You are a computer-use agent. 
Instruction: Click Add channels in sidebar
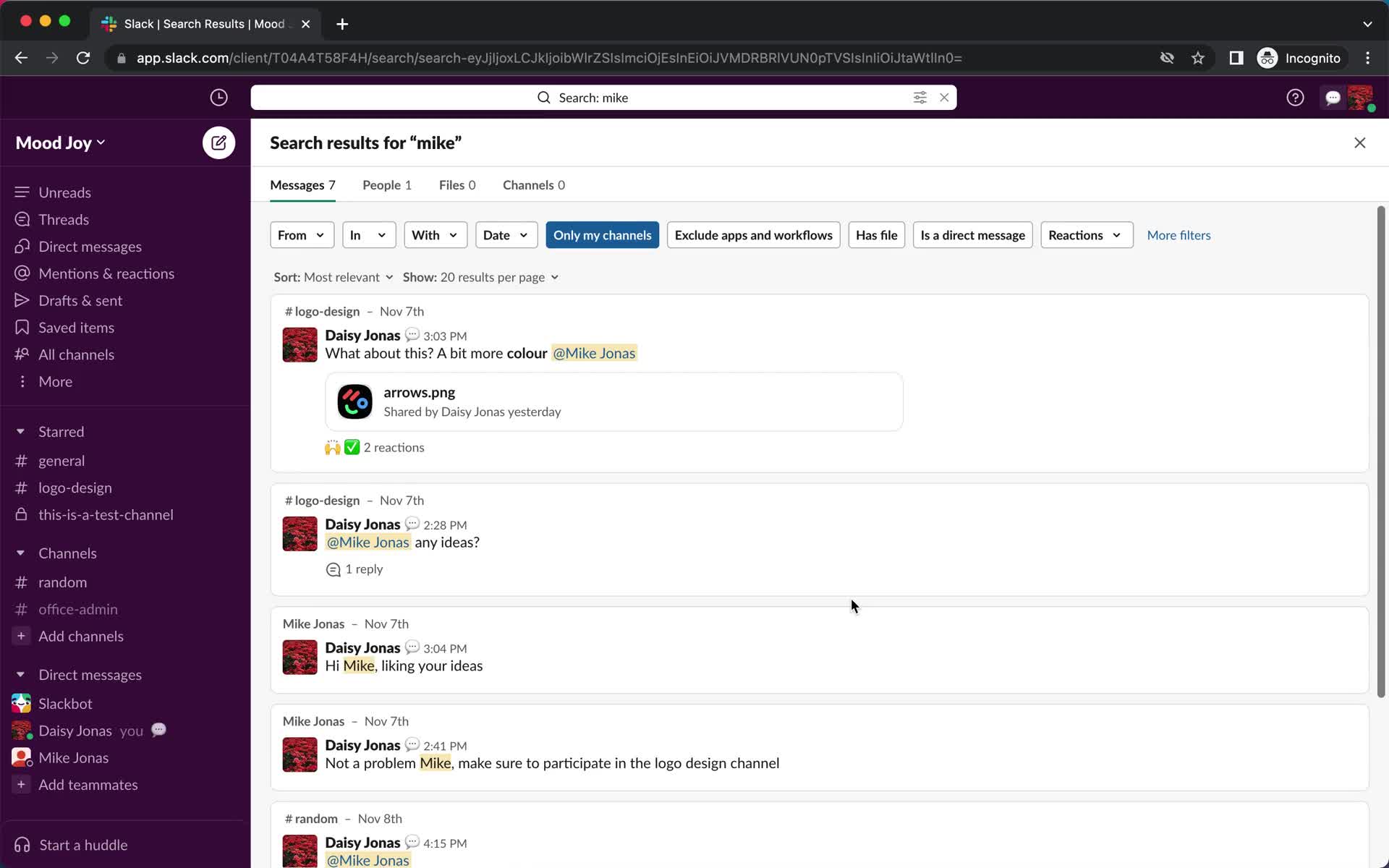tap(81, 636)
